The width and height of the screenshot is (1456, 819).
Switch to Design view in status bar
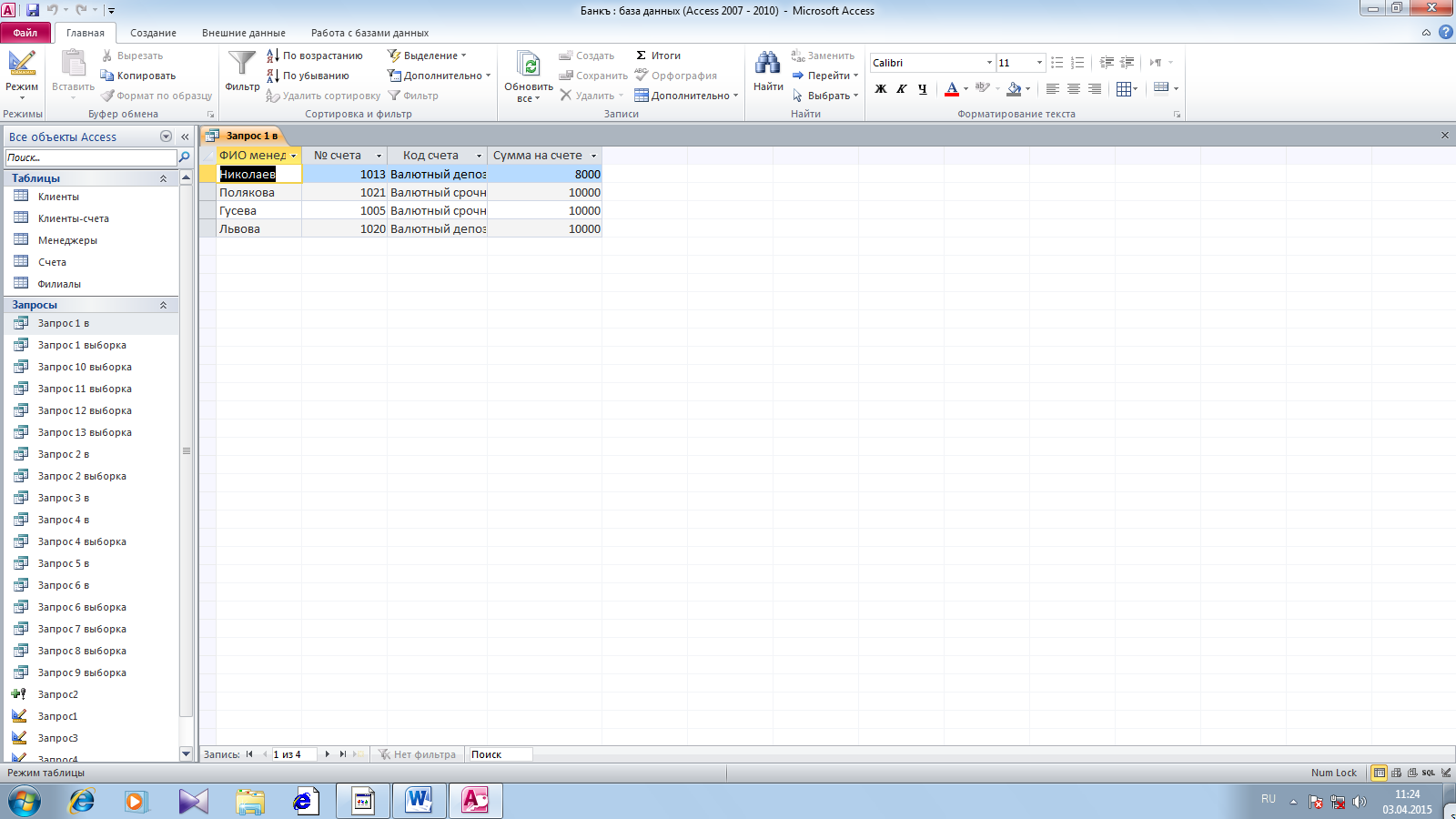coord(1446,773)
